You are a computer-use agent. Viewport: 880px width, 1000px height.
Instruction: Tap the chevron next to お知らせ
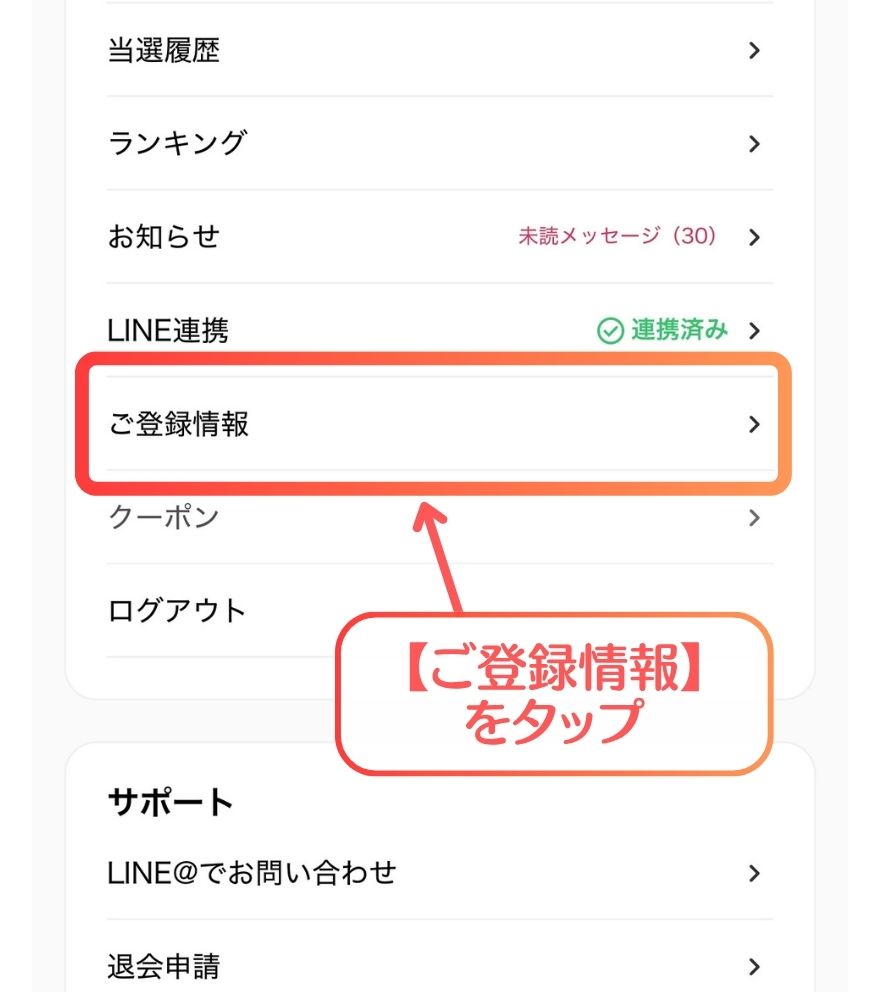pos(757,238)
